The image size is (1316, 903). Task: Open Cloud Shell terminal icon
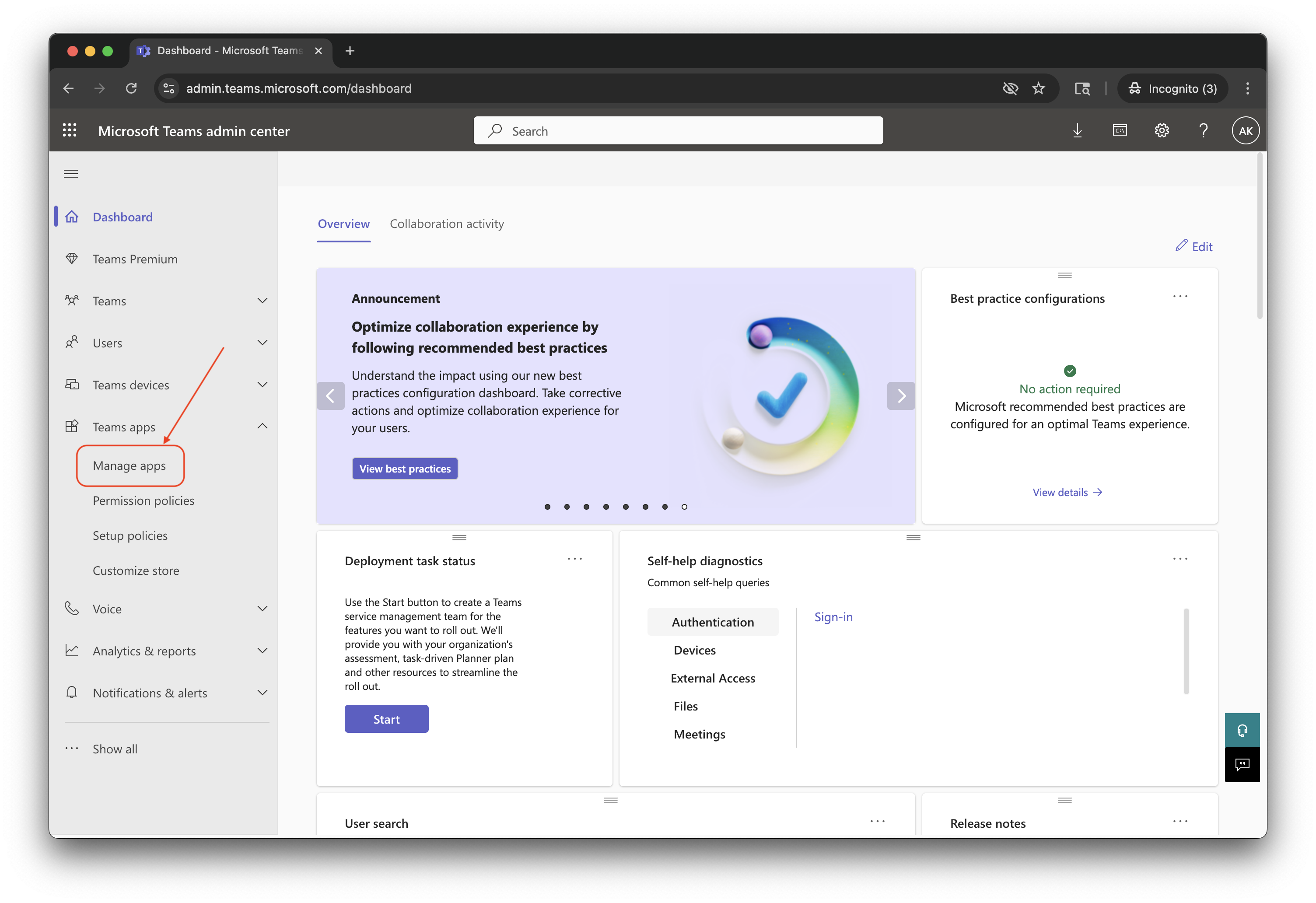click(1120, 131)
